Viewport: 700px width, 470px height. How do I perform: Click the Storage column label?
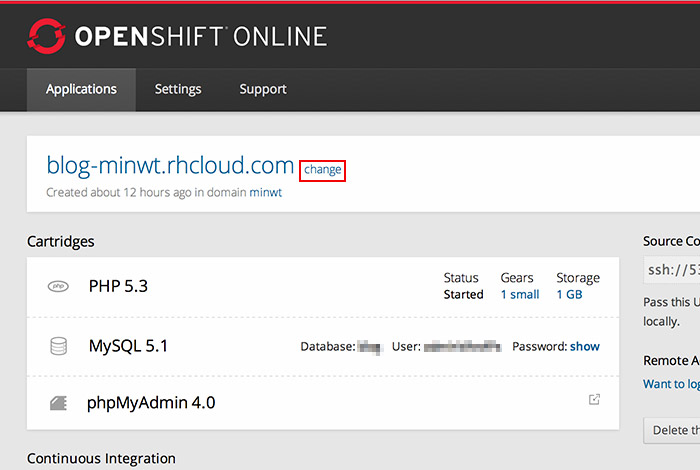pos(578,278)
